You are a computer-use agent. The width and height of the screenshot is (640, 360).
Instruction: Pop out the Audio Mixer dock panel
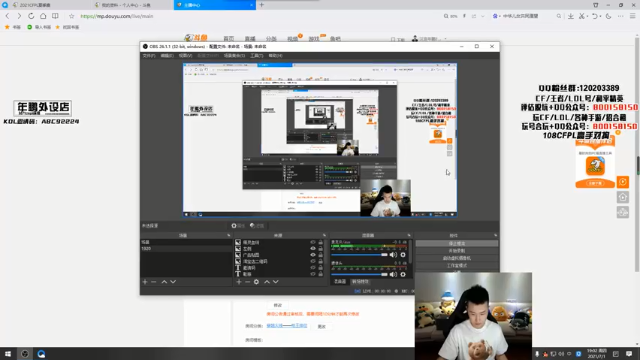[x=409, y=236]
